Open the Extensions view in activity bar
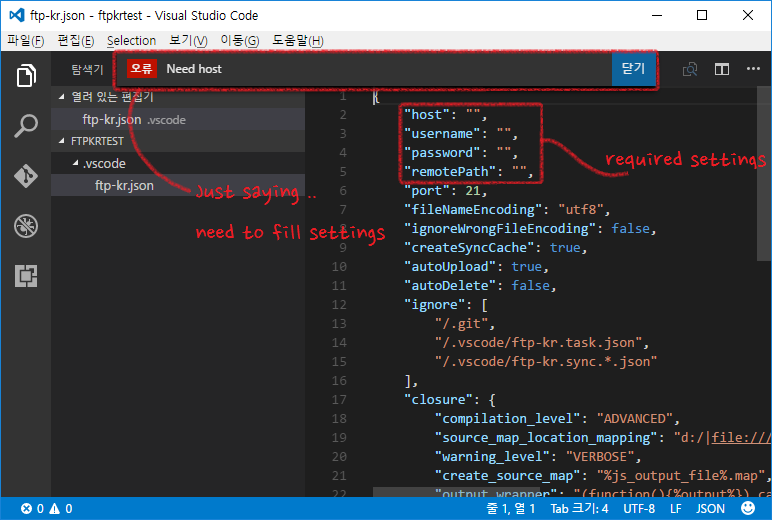This screenshot has width=772, height=520. (x=26, y=276)
